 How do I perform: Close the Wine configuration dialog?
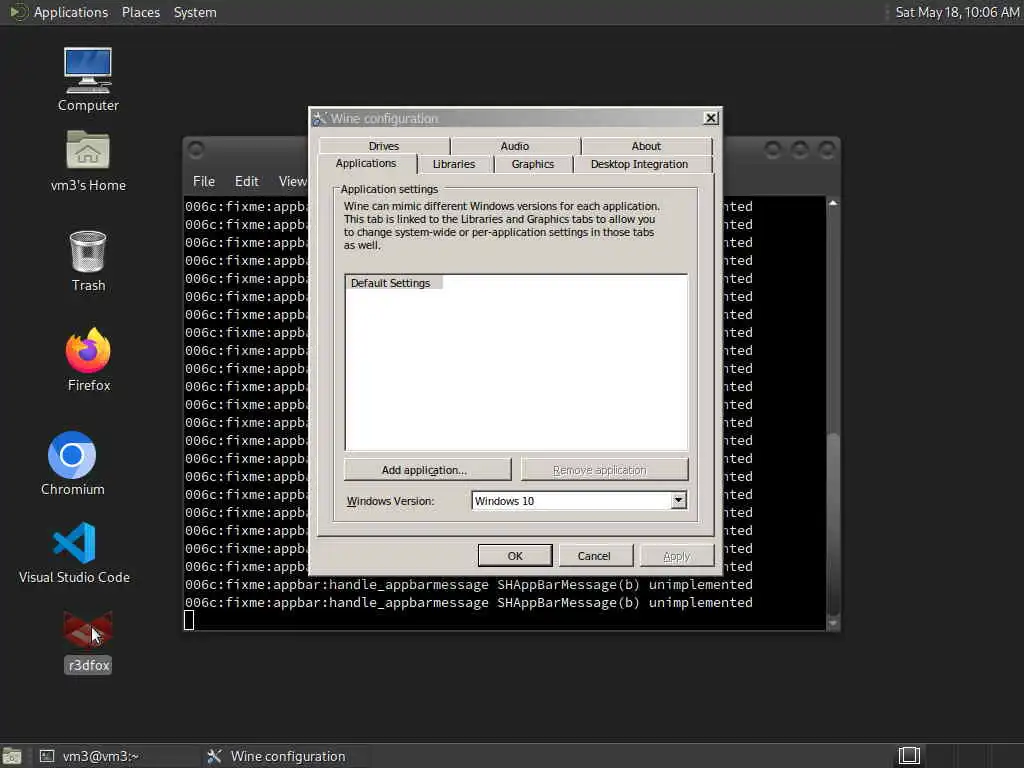(x=711, y=118)
